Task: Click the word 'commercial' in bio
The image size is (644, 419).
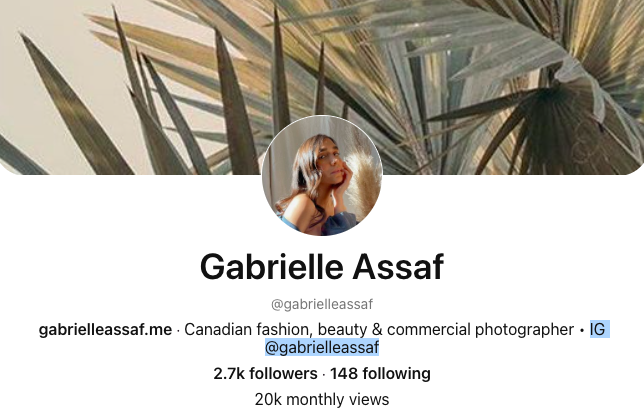Action: (428, 329)
